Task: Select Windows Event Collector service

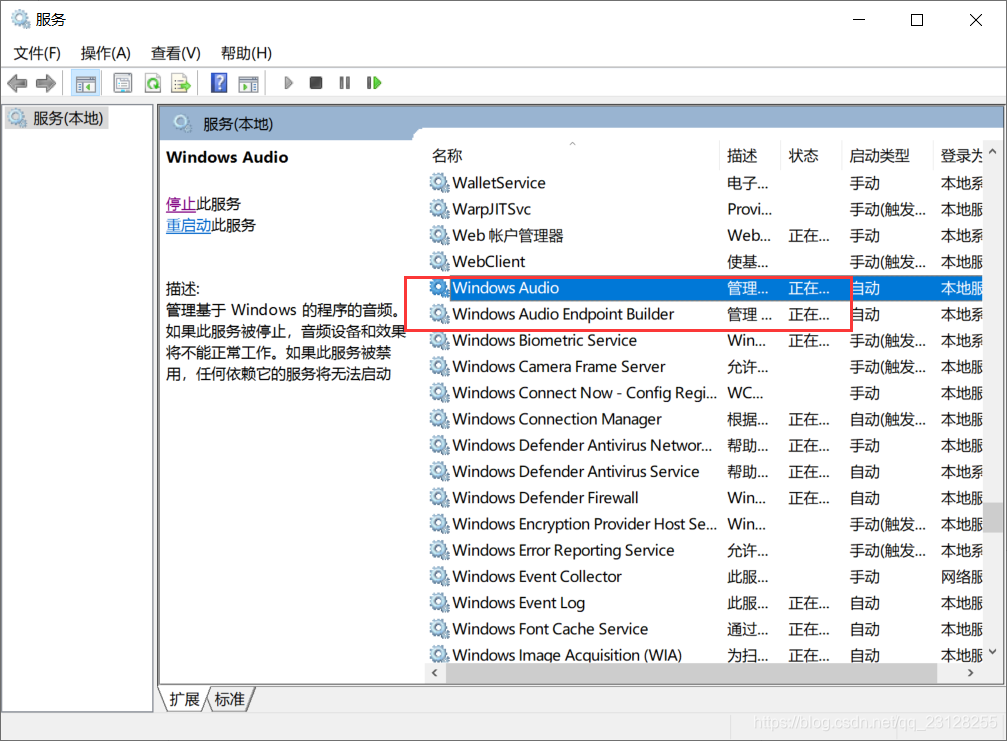Action: 705,577
